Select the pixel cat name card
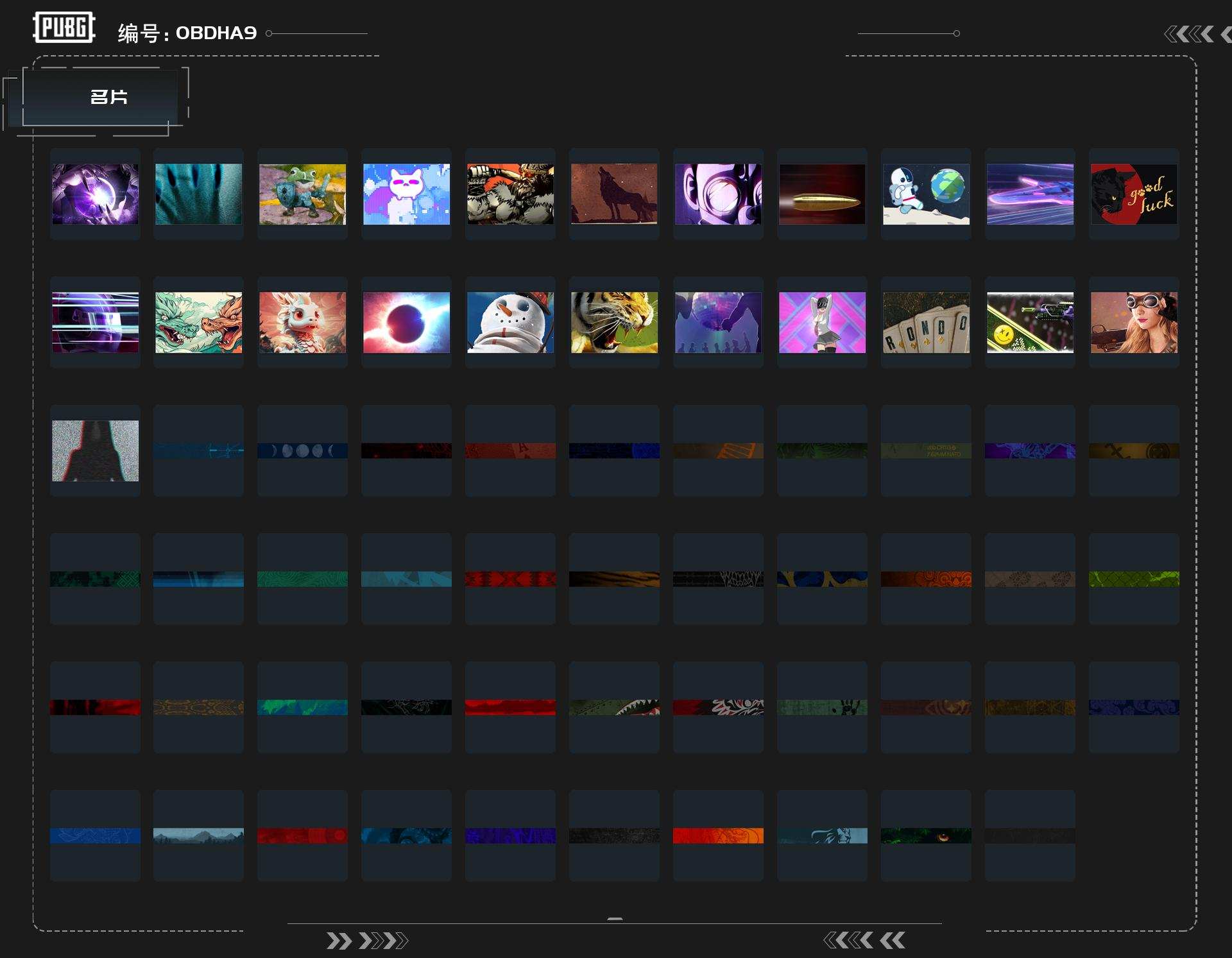The height and width of the screenshot is (958, 1232). [x=406, y=194]
